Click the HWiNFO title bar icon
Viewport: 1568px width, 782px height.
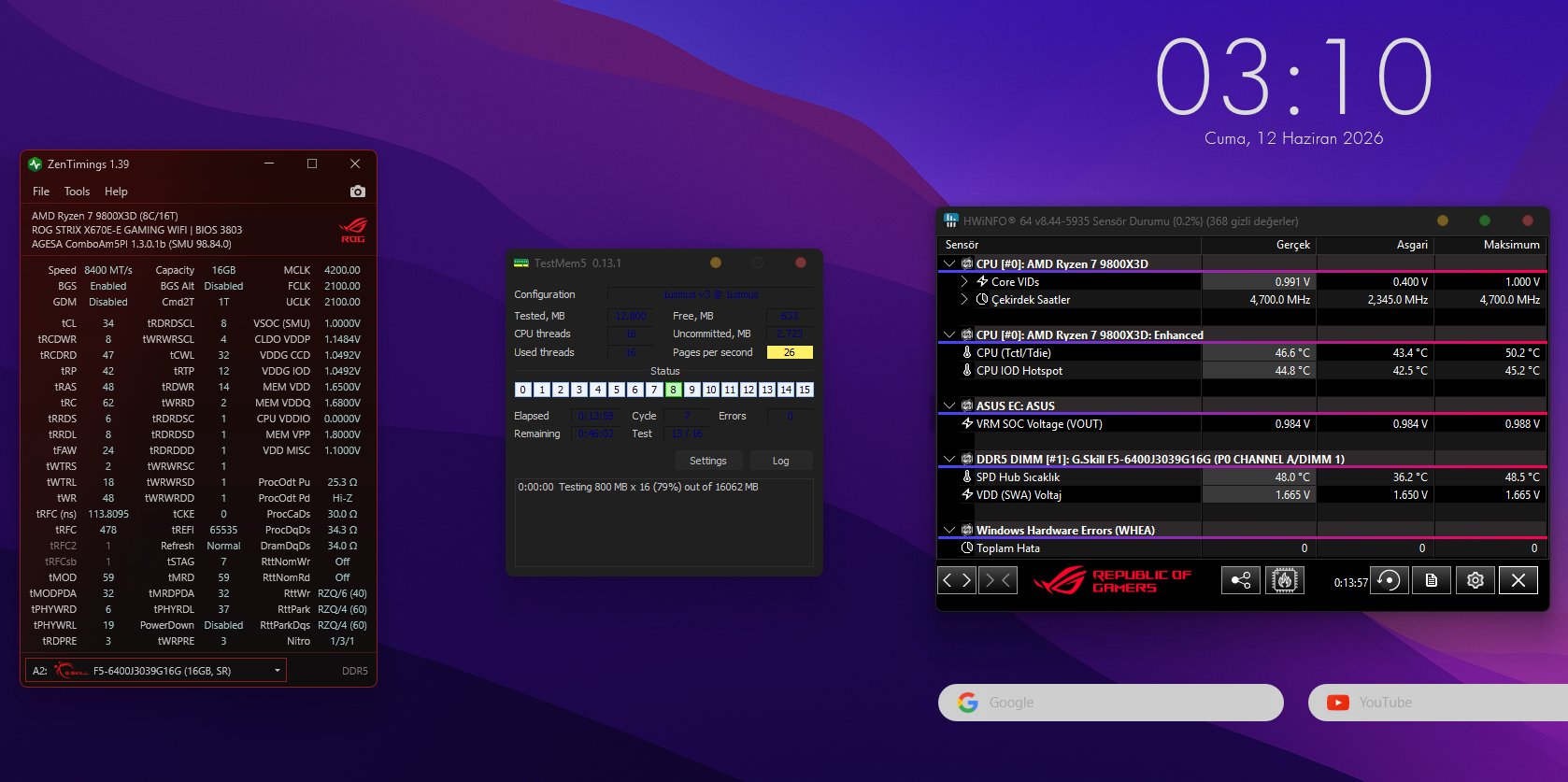(951, 220)
